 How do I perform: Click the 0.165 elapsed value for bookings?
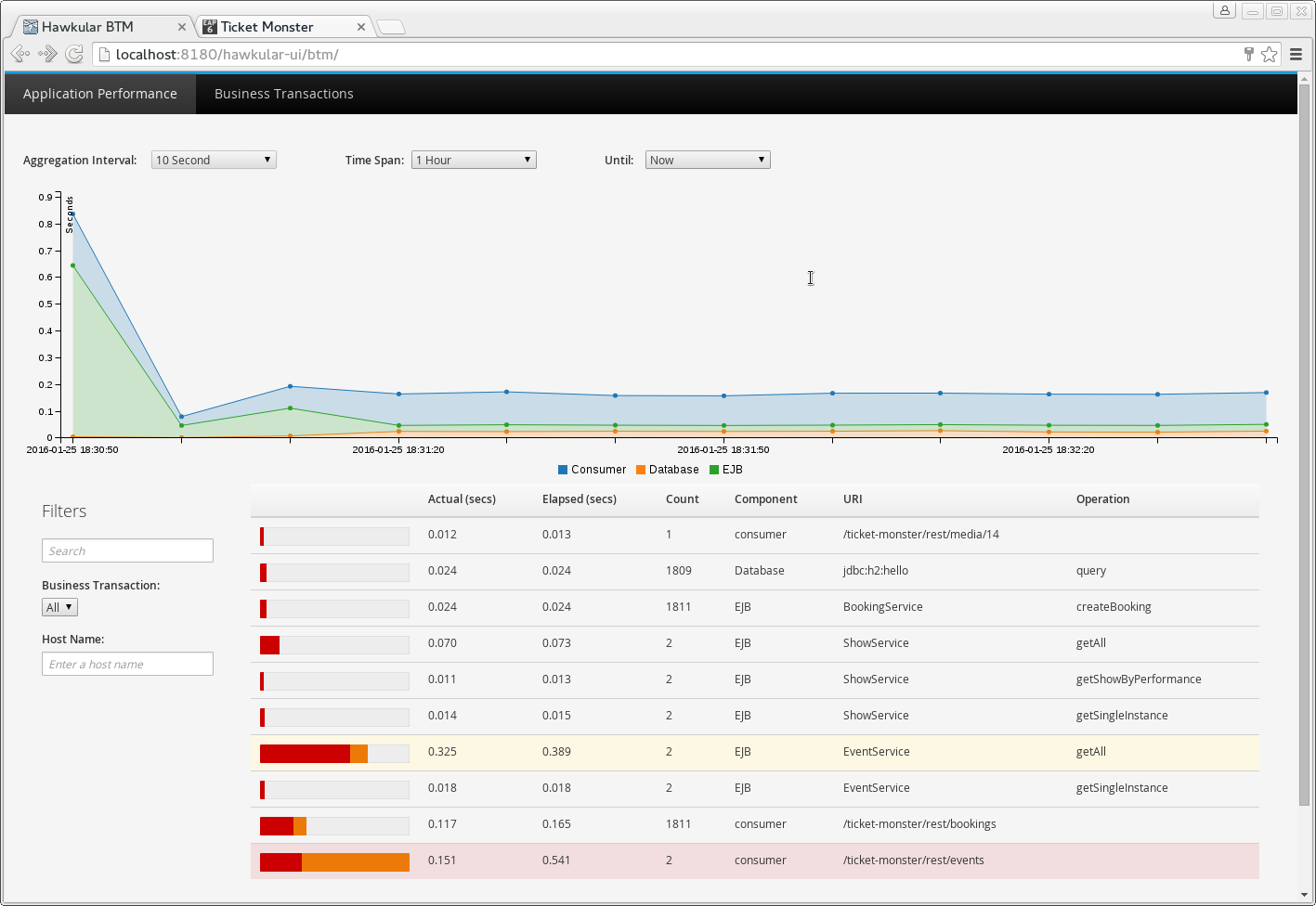556,824
